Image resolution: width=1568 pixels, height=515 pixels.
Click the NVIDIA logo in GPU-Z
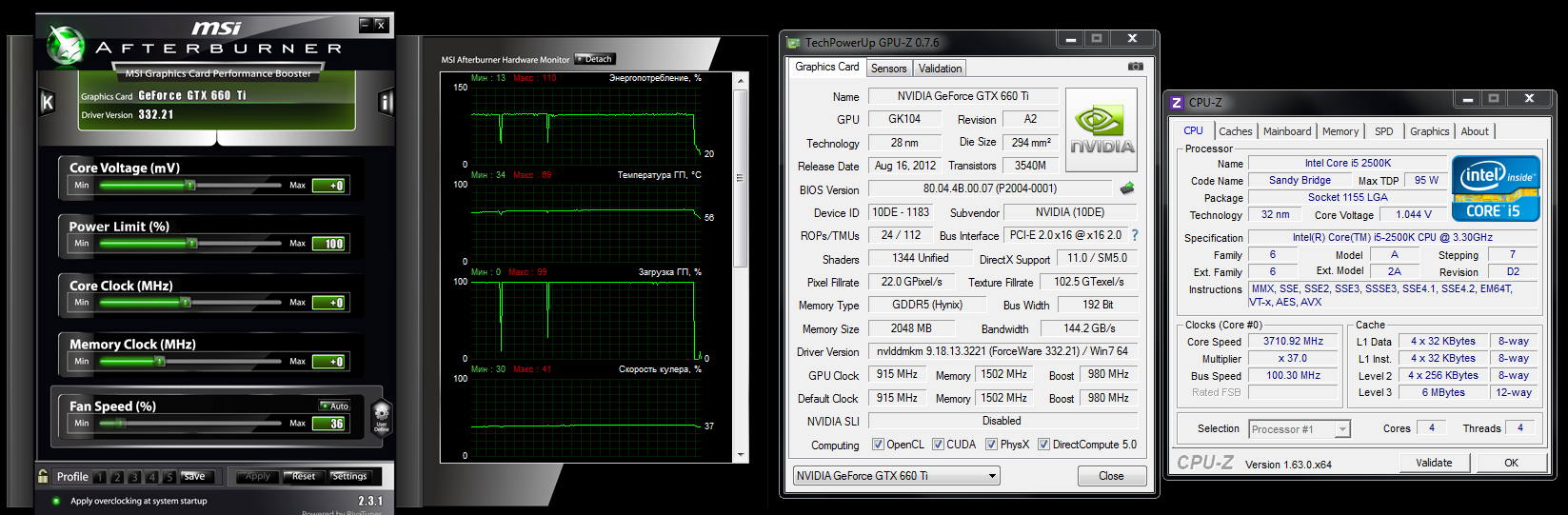coord(1102,129)
